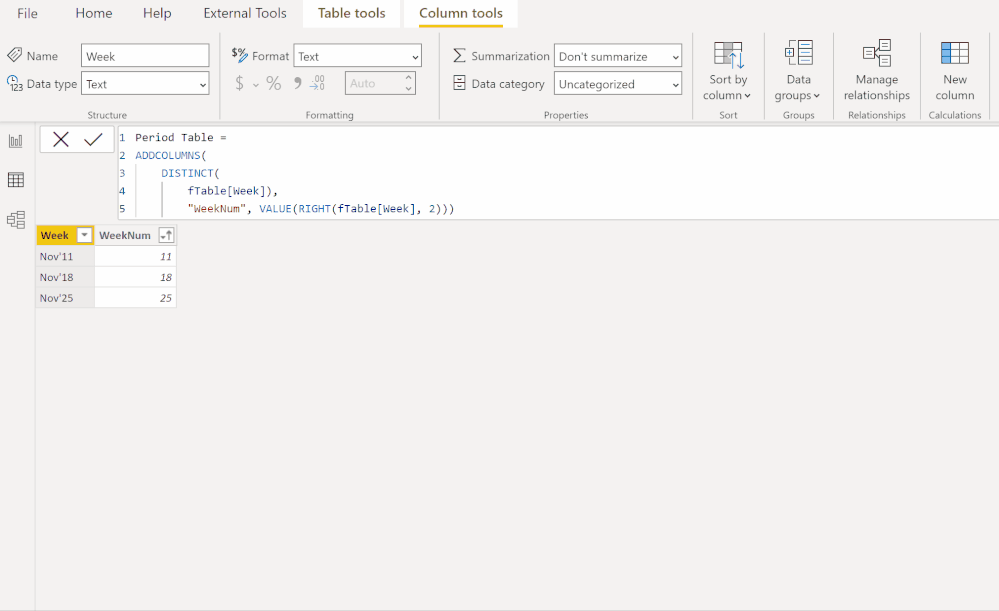Viewport: 999px width, 611px height.
Task: Open the Data groups menu
Action: tap(798, 70)
